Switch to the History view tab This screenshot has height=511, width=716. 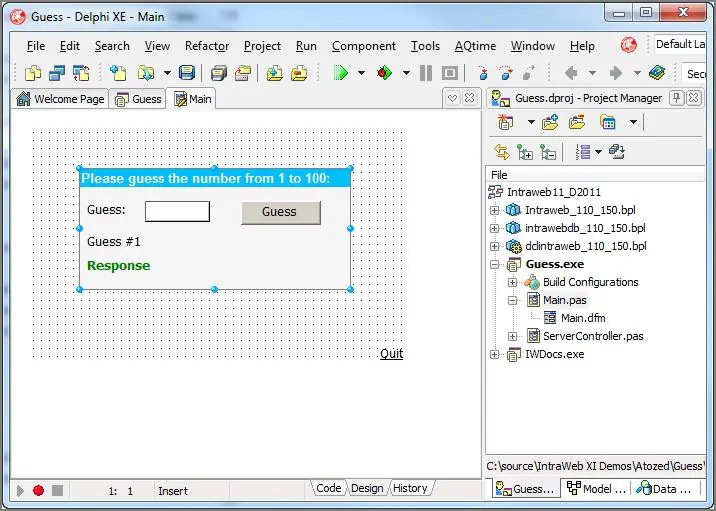[x=410, y=488]
